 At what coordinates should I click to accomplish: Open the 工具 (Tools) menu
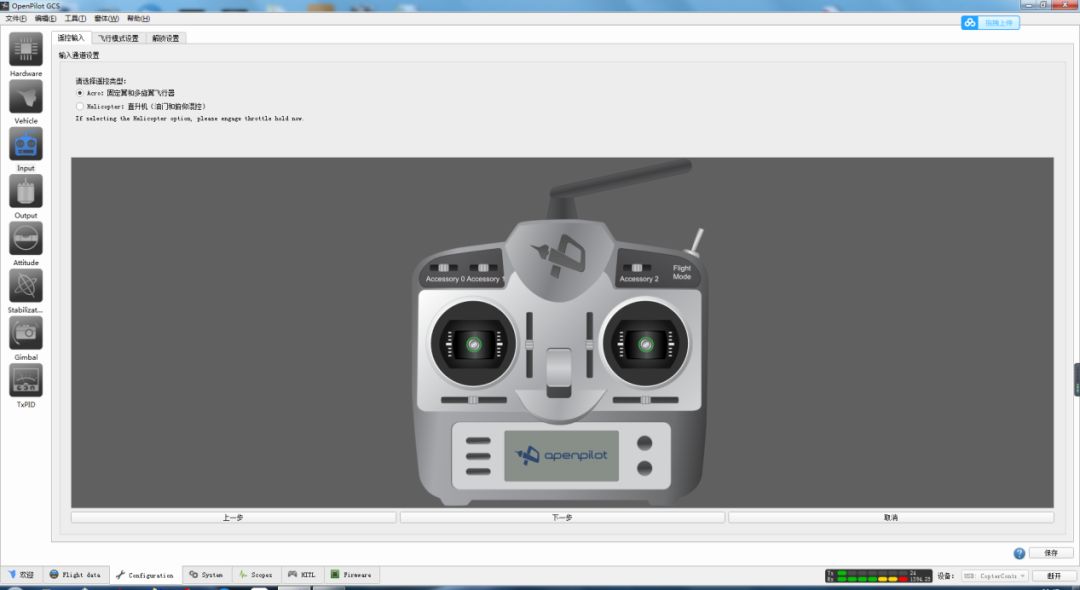tap(75, 19)
